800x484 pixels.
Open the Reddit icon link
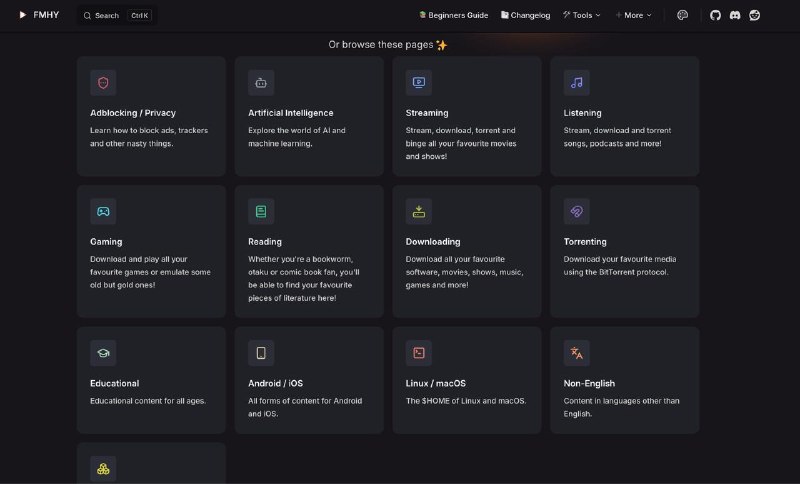click(x=755, y=15)
